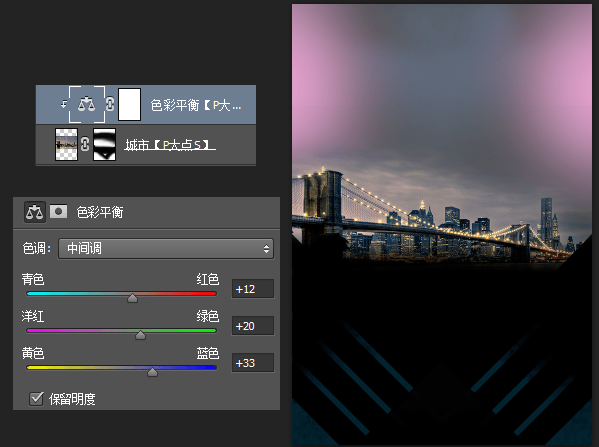Click the 青色 label
This screenshot has width=599, height=447.
click(33, 279)
